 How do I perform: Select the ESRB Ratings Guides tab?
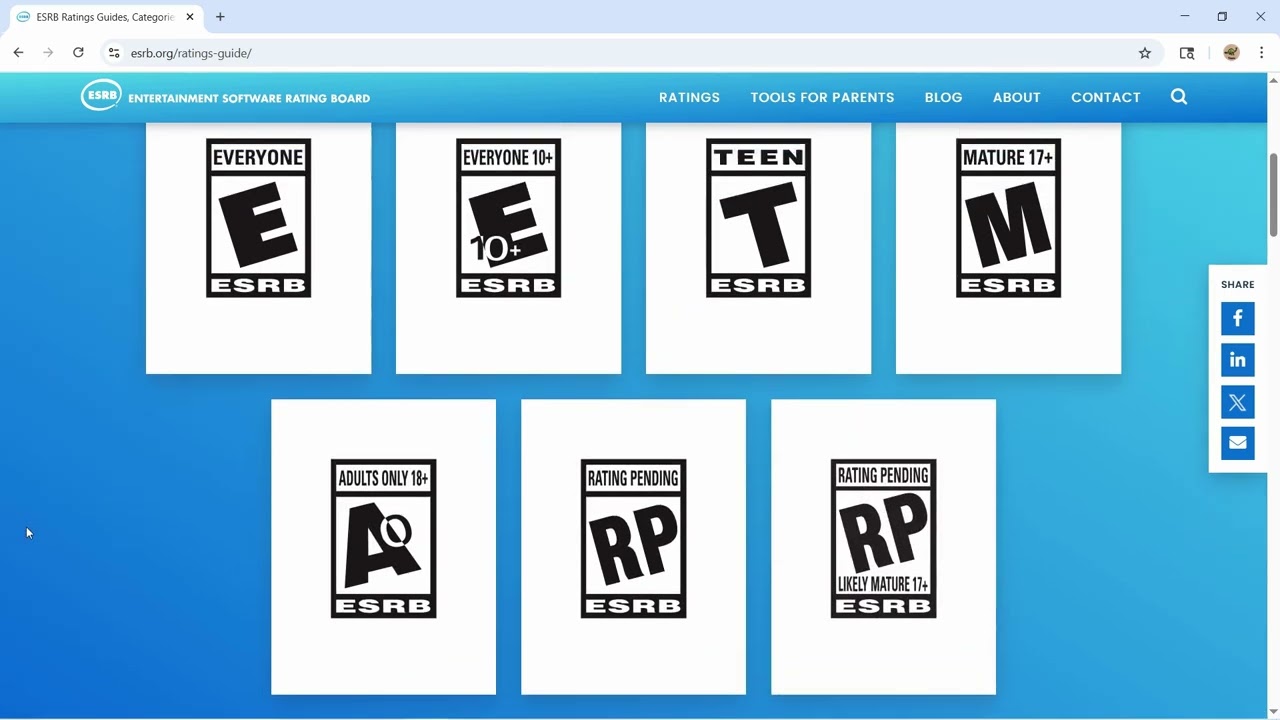105,17
